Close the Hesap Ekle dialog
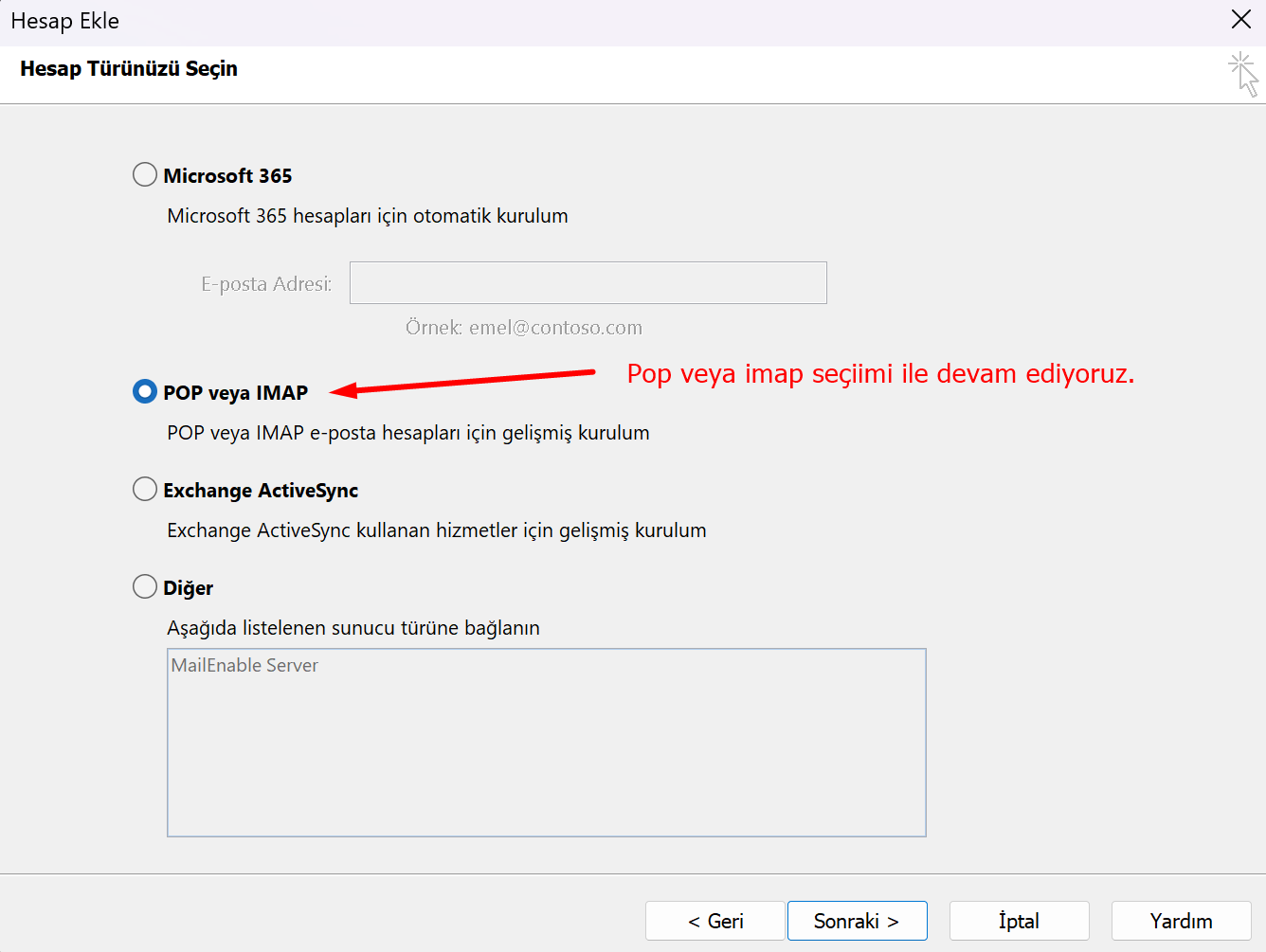Image resolution: width=1266 pixels, height=952 pixels. coord(1241,19)
